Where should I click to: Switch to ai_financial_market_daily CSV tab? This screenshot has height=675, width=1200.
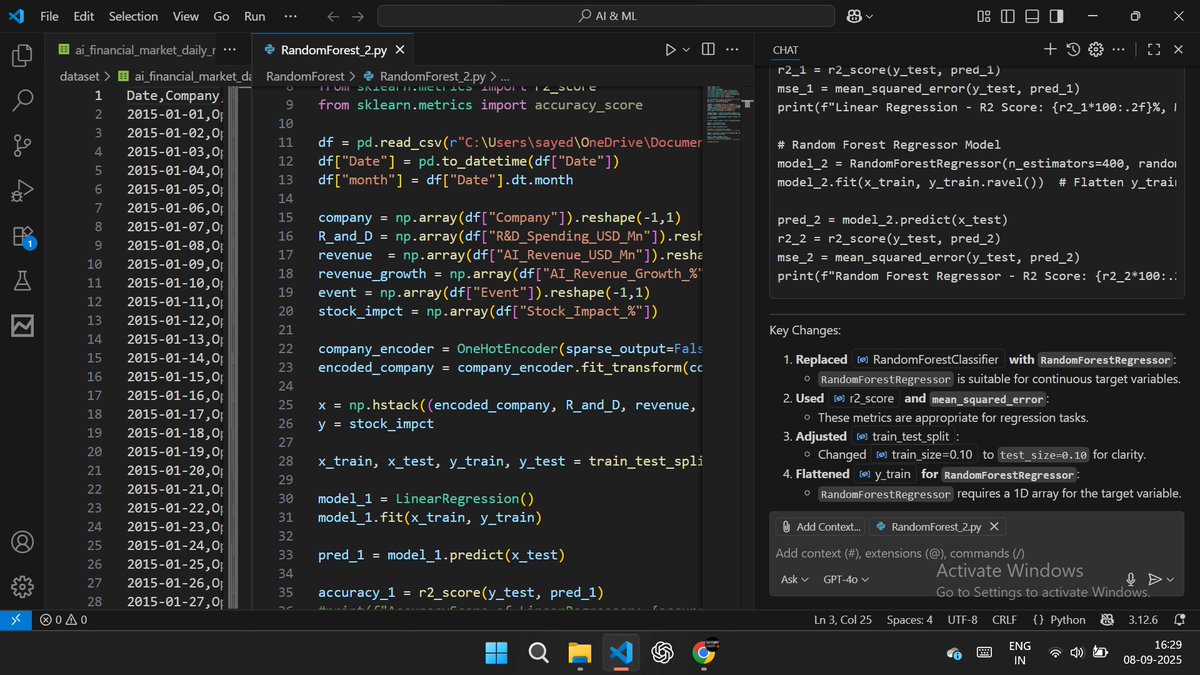tap(135, 49)
